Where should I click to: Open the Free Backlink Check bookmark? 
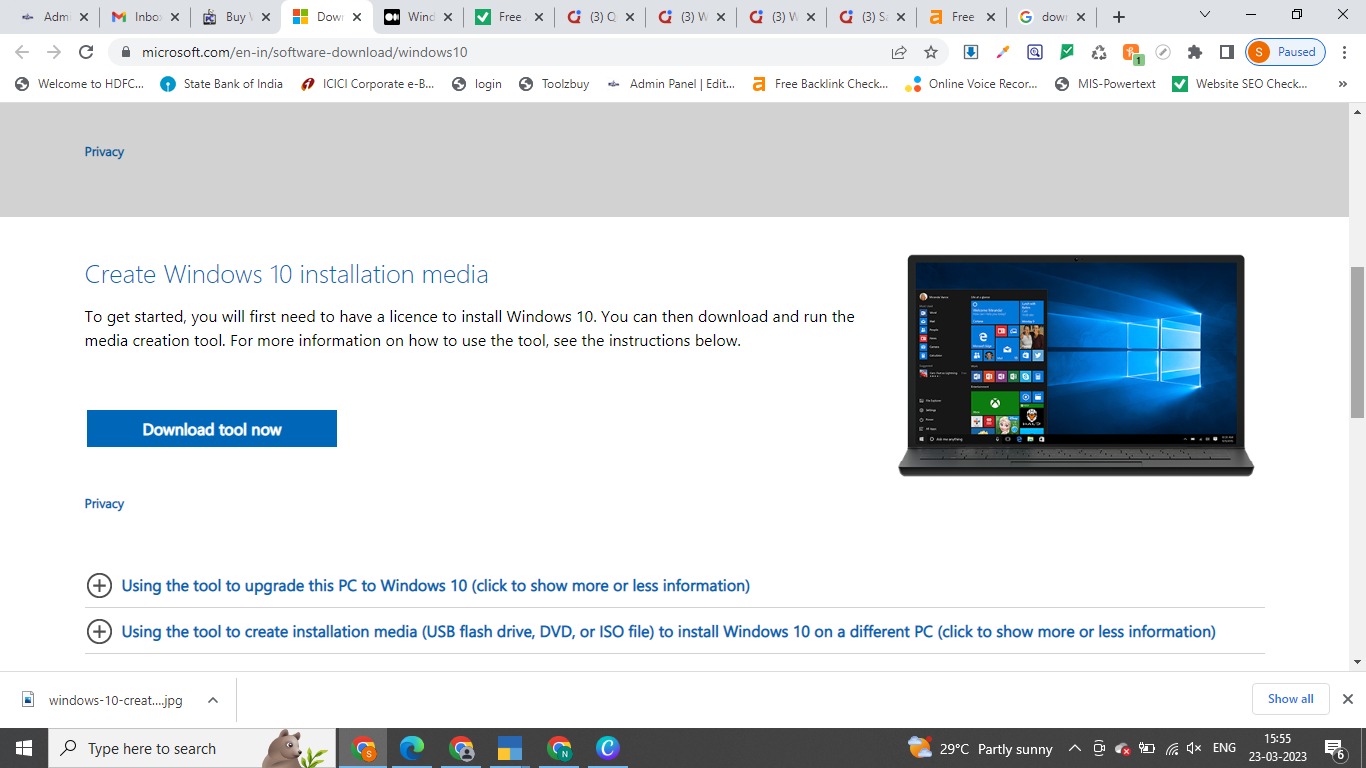pos(820,84)
